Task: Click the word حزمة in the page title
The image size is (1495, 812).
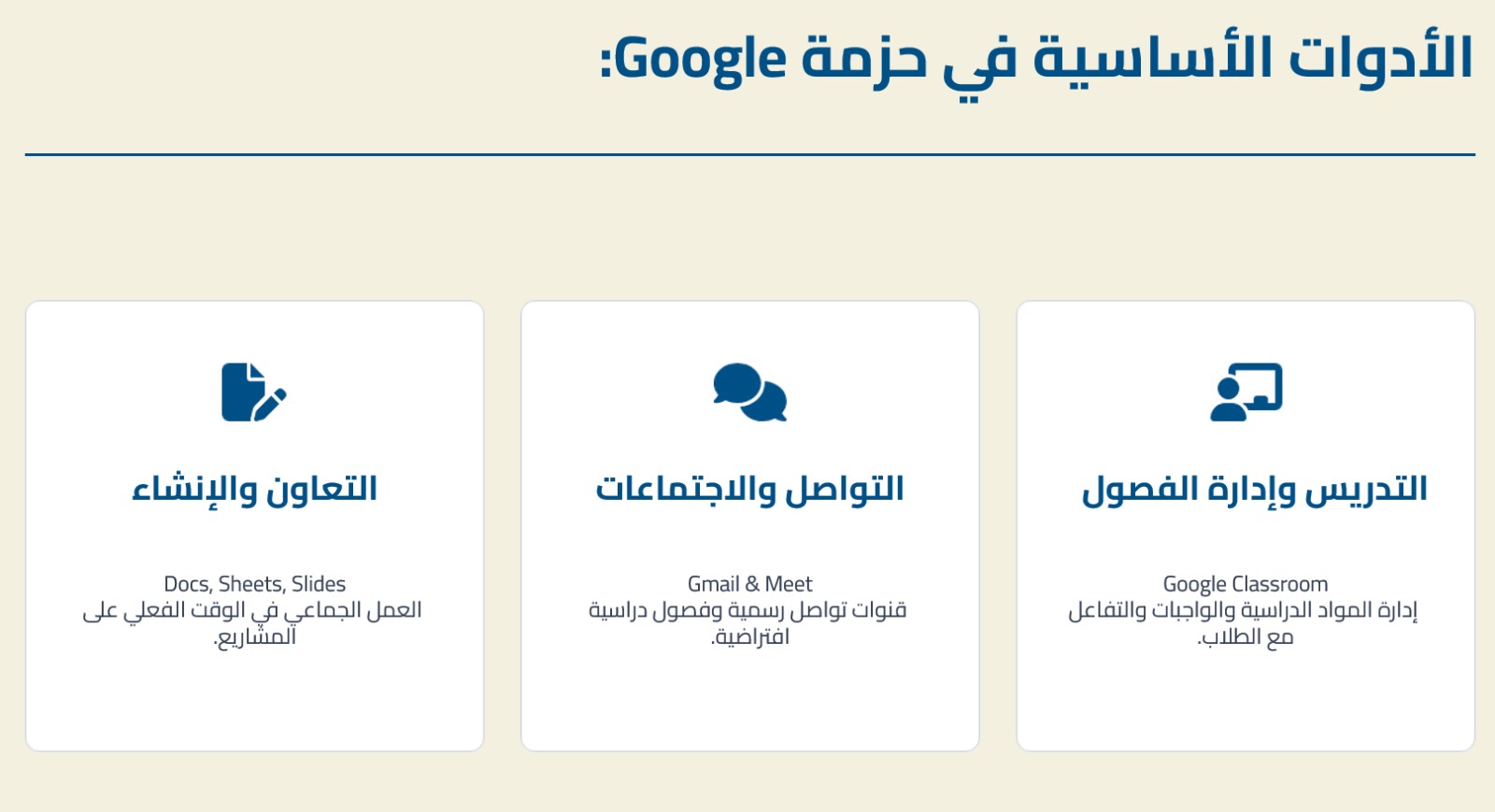Action: 864,60
